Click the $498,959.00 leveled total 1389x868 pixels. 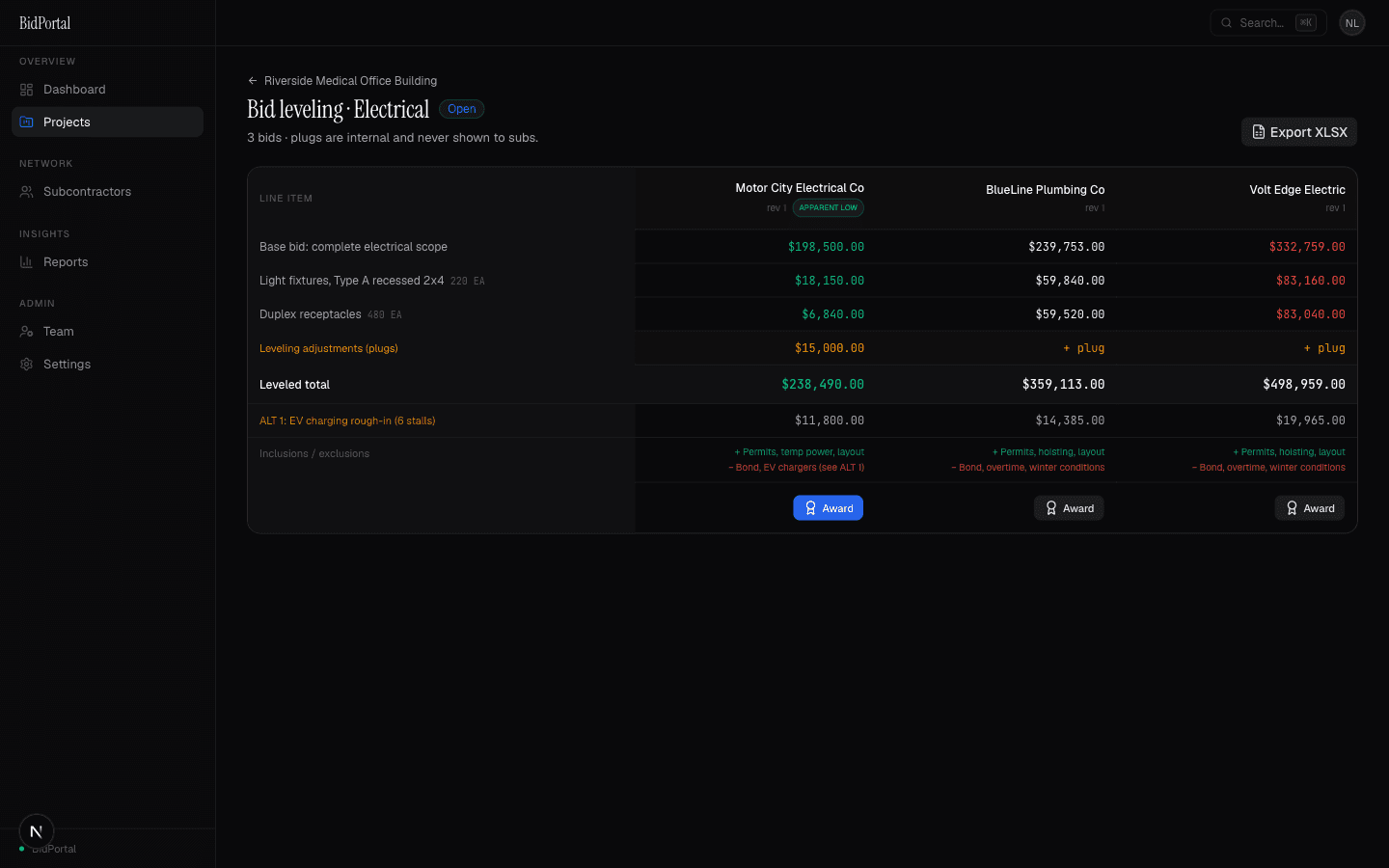coord(1304,385)
